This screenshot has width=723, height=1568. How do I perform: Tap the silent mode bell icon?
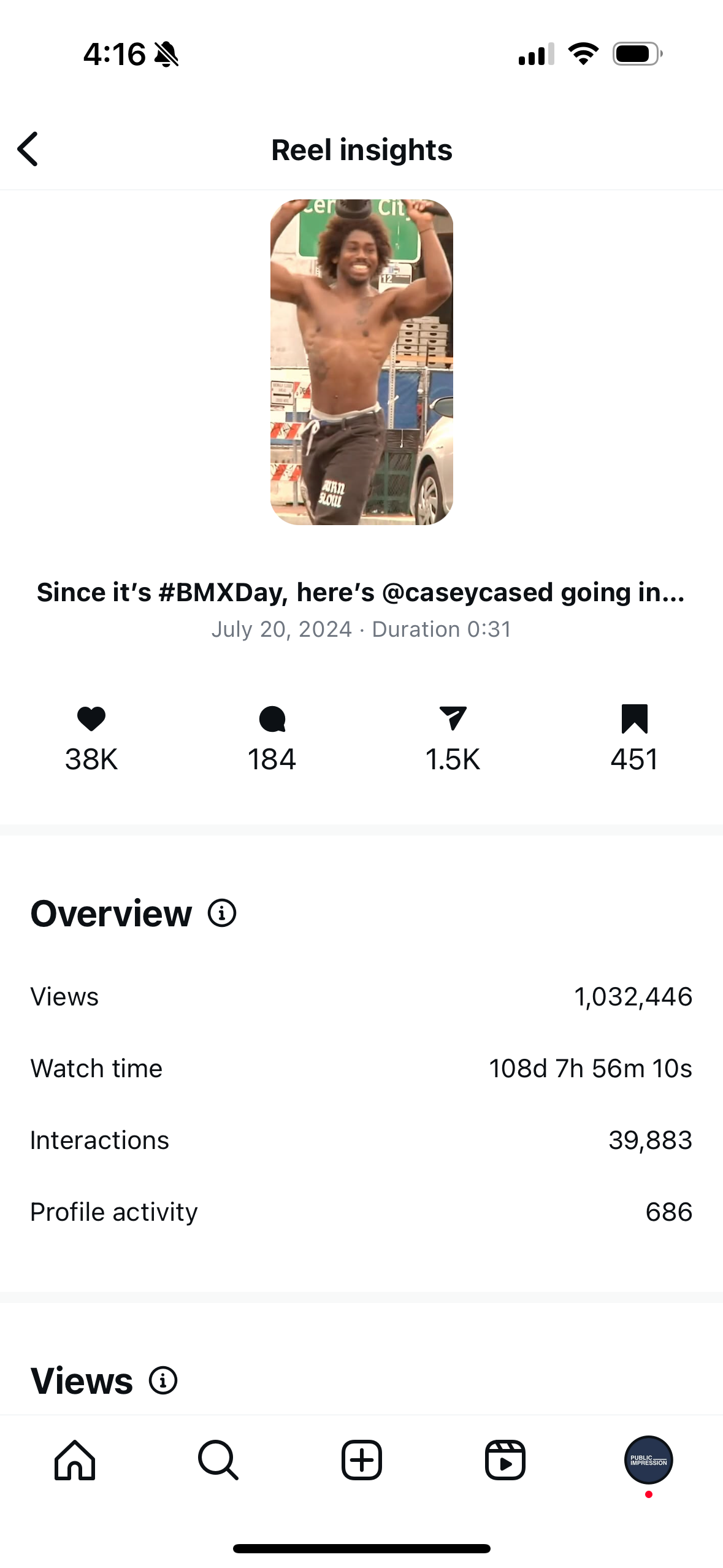(x=166, y=55)
